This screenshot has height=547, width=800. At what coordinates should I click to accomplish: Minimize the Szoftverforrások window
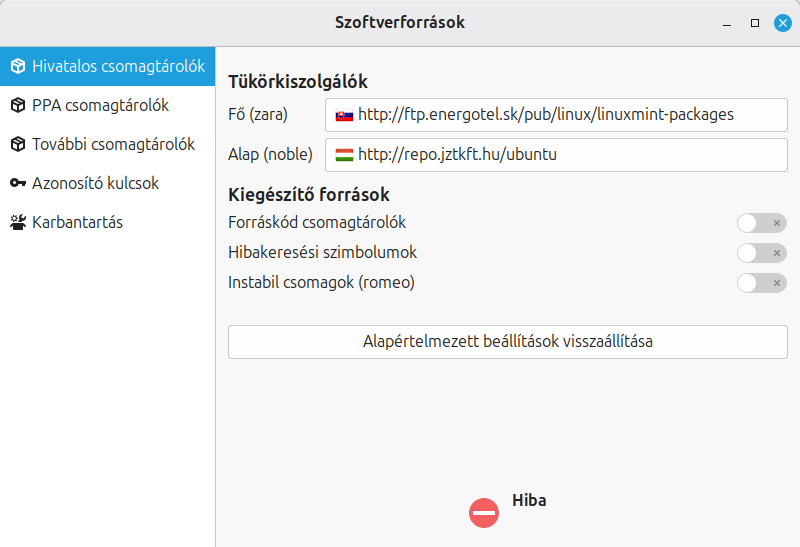(x=727, y=22)
